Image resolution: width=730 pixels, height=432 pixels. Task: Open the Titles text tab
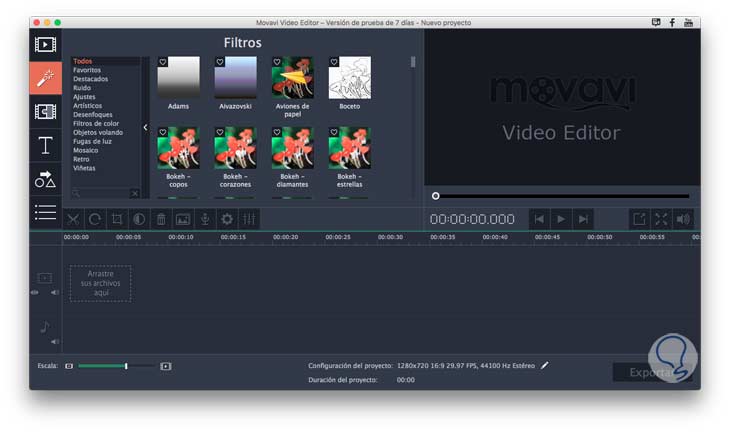point(45,145)
